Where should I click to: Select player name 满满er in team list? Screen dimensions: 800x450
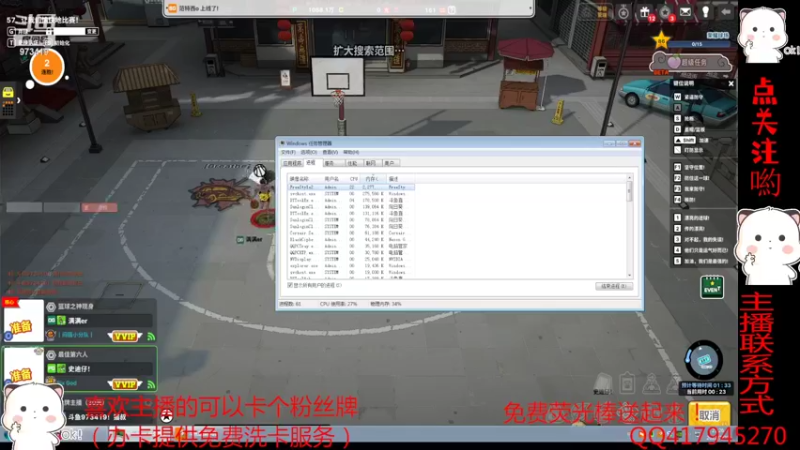[78, 321]
